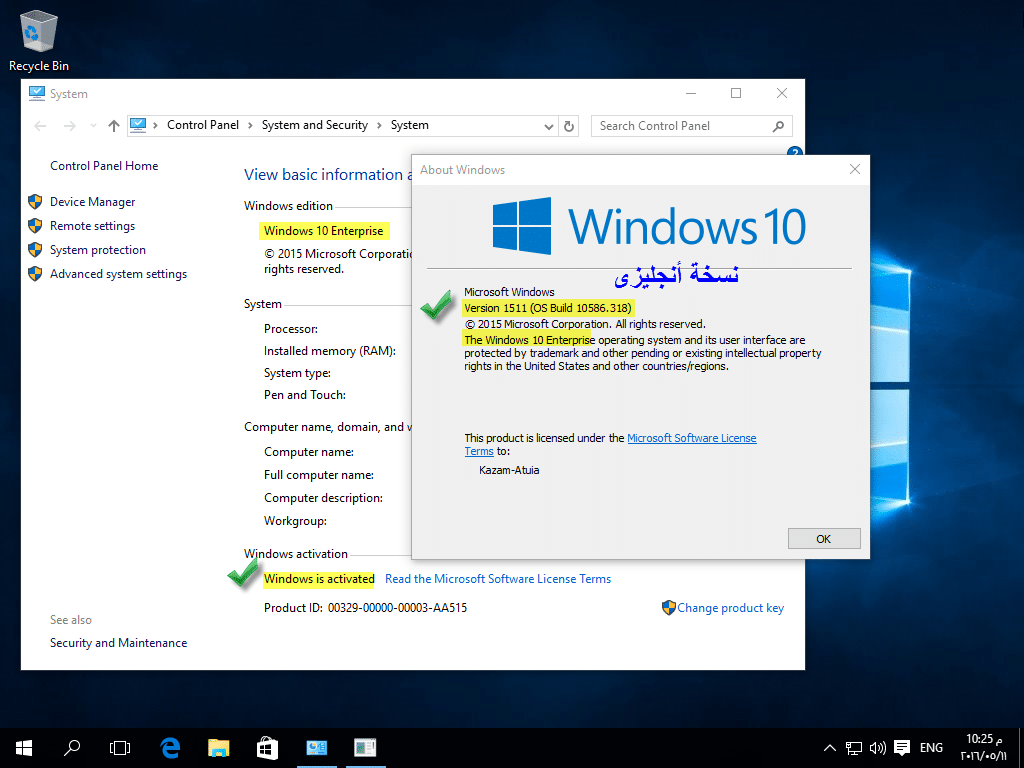Minimize the System window
This screenshot has height=768, width=1024.
tap(690, 93)
